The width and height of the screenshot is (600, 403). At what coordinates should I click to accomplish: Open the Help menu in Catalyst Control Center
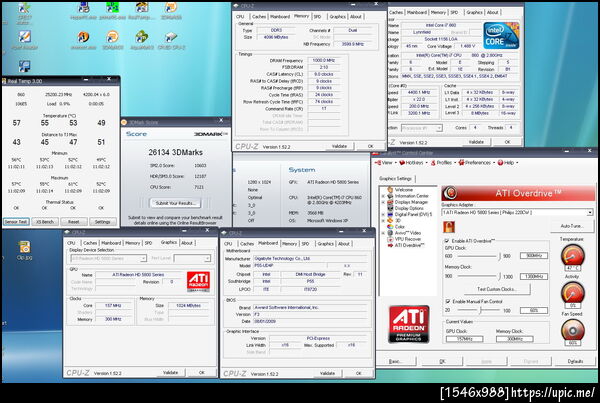tap(508, 163)
